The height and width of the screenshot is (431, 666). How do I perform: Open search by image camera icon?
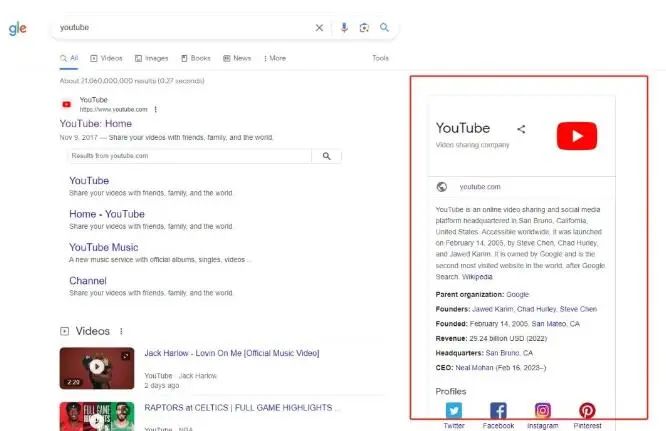click(364, 28)
